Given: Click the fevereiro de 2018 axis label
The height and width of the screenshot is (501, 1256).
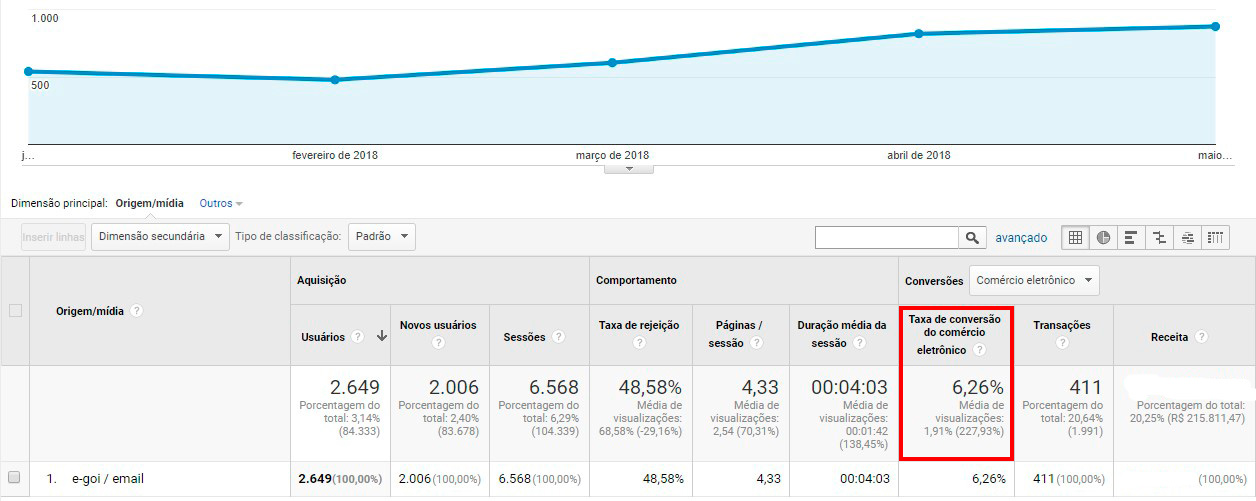Looking at the screenshot, I should point(335,155).
